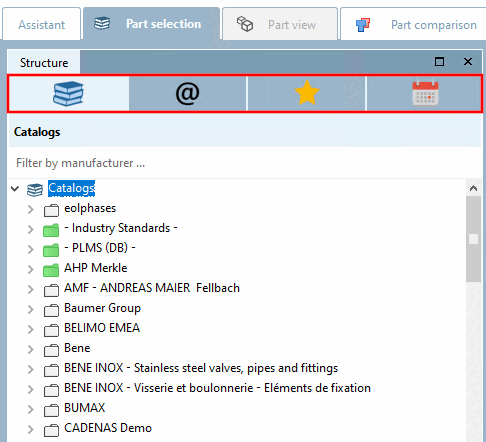486x442 pixels.
Task: Select the Catalogs root tree item
Action: pos(71,188)
